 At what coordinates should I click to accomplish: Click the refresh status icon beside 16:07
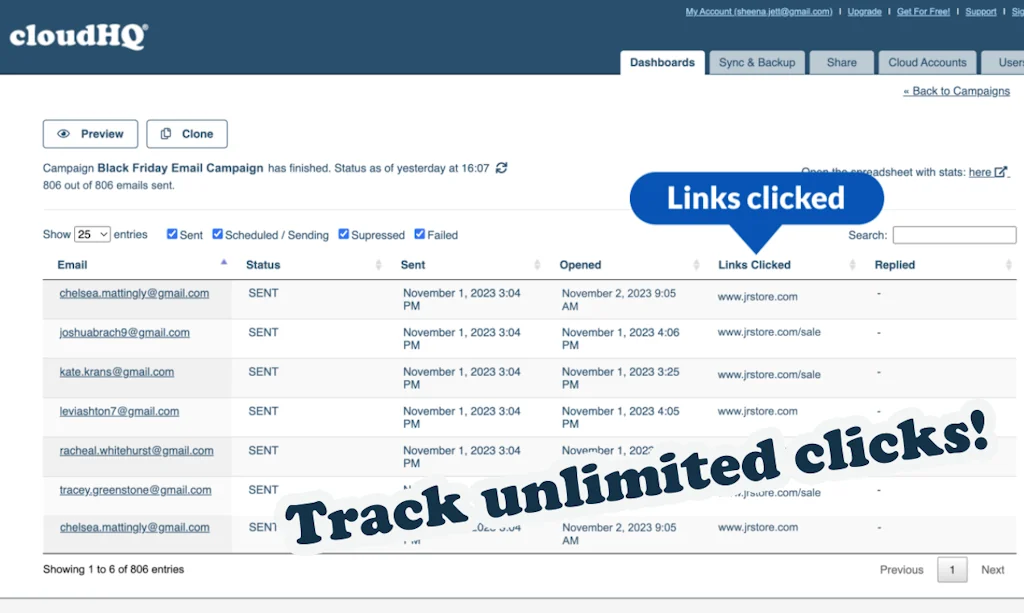[501, 168]
